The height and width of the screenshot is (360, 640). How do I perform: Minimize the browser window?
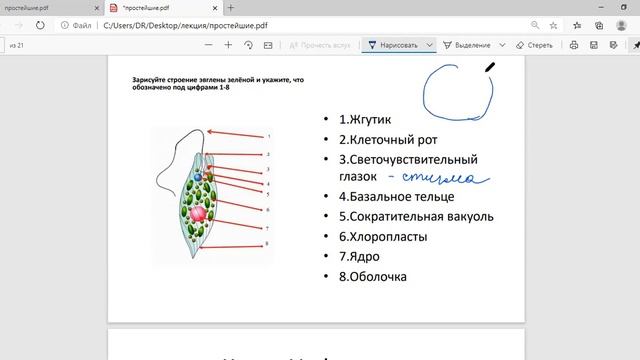click(x=601, y=7)
